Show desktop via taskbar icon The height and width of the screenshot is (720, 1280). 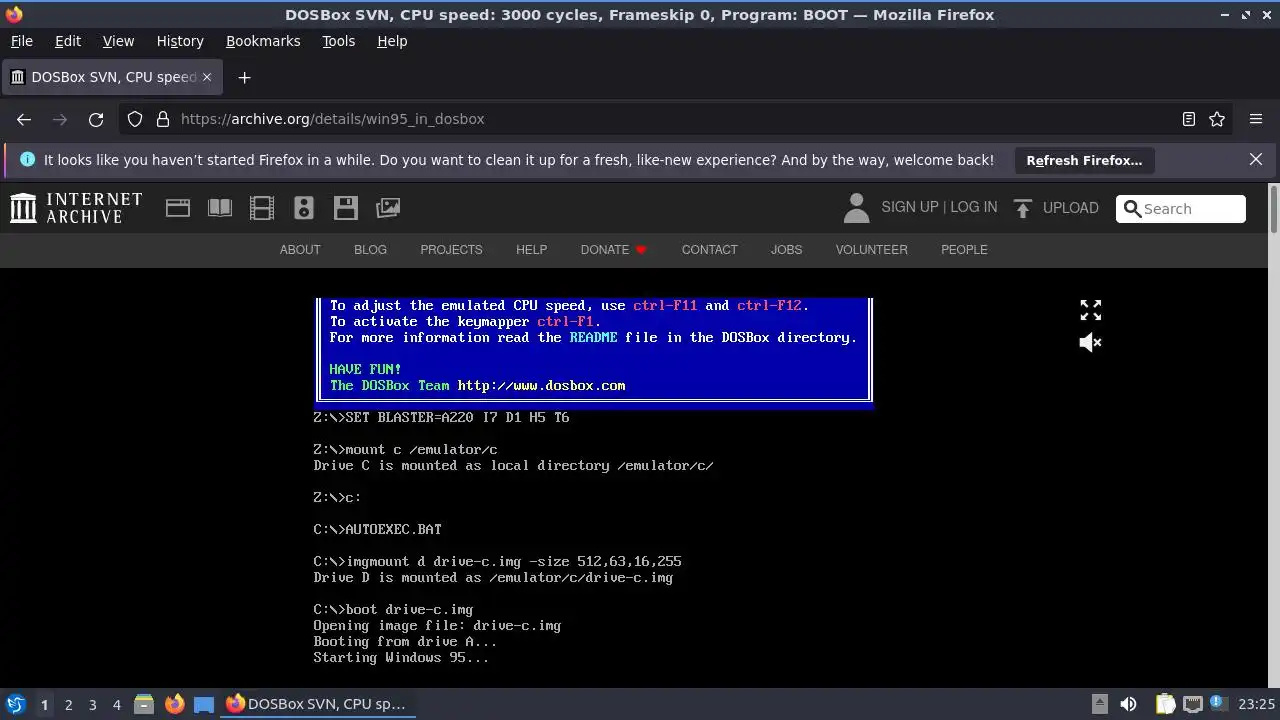[x=204, y=704]
